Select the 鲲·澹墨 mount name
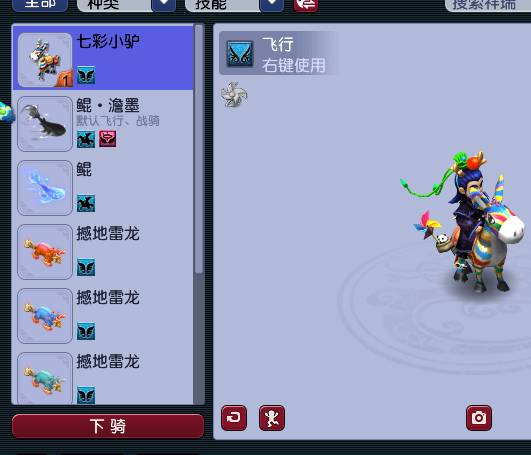The height and width of the screenshot is (455, 531). 108,105
